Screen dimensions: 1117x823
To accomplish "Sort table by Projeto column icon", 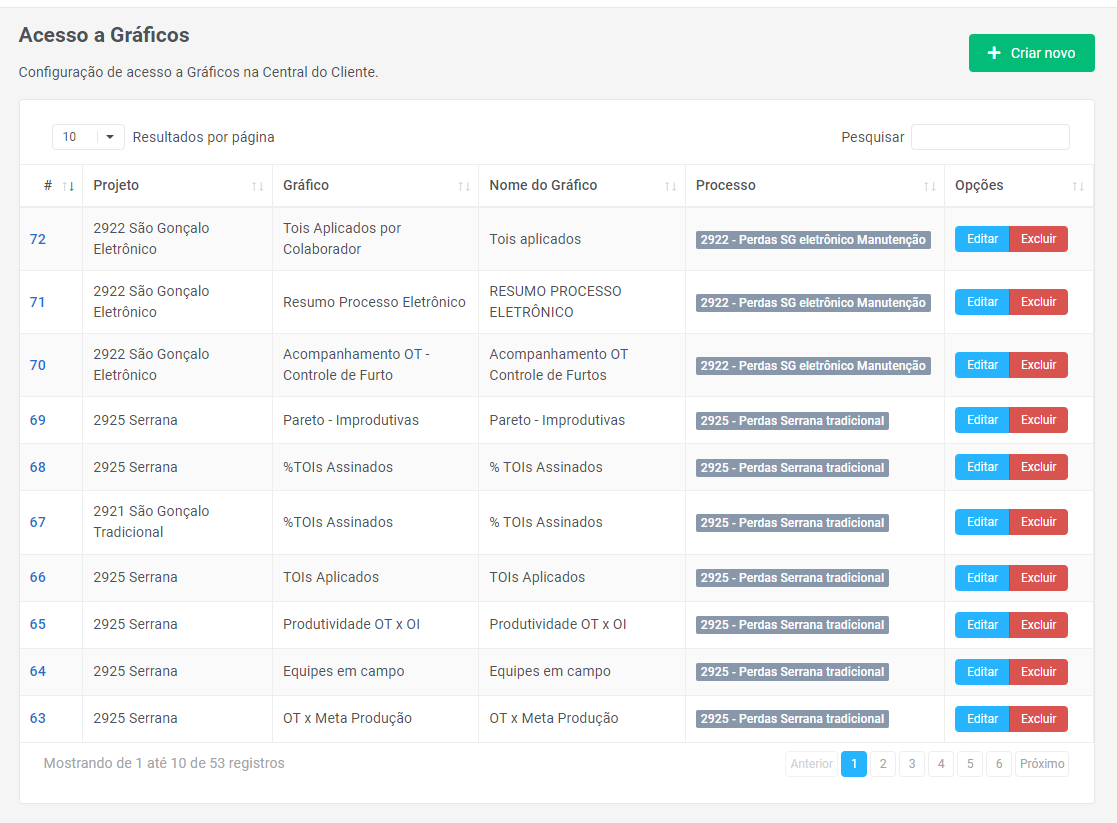I will pyautogui.click(x=257, y=186).
